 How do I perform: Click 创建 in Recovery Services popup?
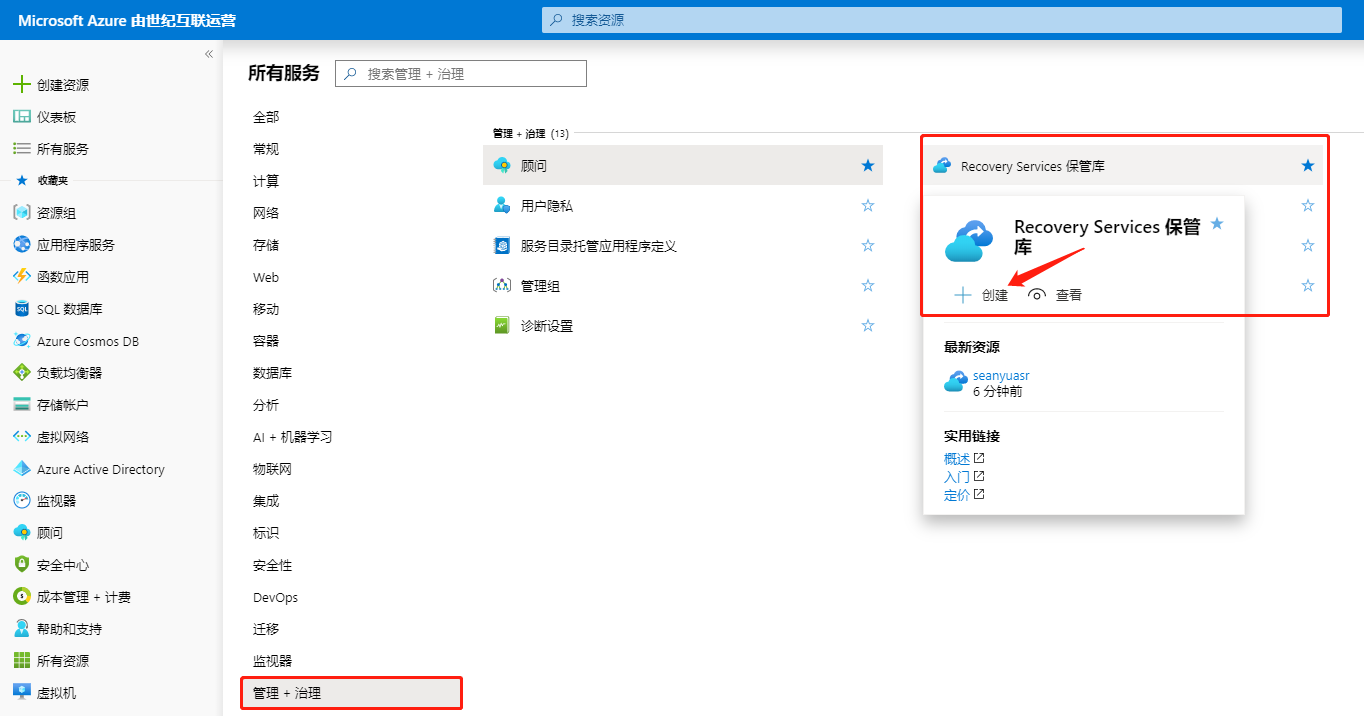[982, 295]
